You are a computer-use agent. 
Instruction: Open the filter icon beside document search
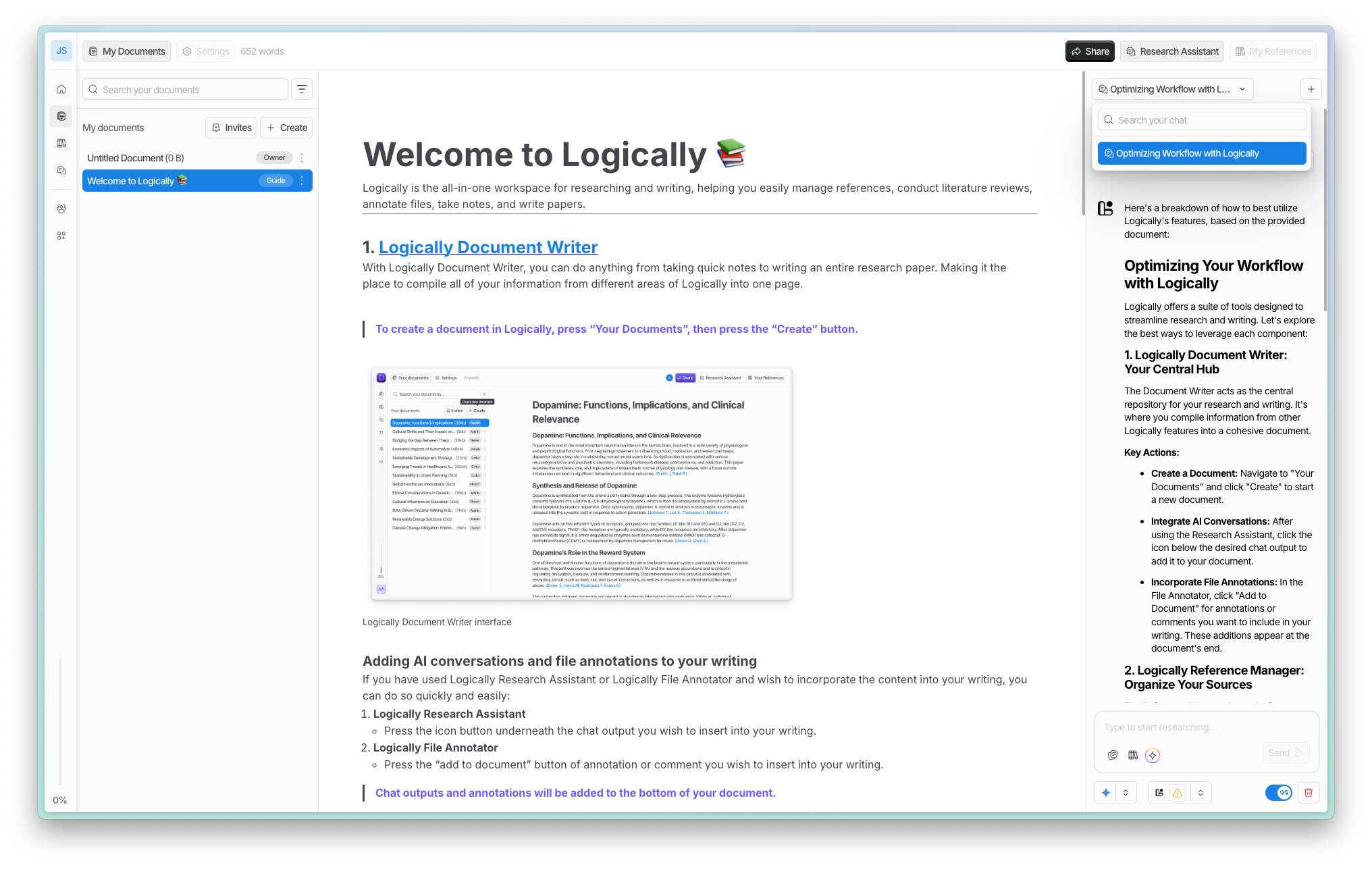click(302, 89)
